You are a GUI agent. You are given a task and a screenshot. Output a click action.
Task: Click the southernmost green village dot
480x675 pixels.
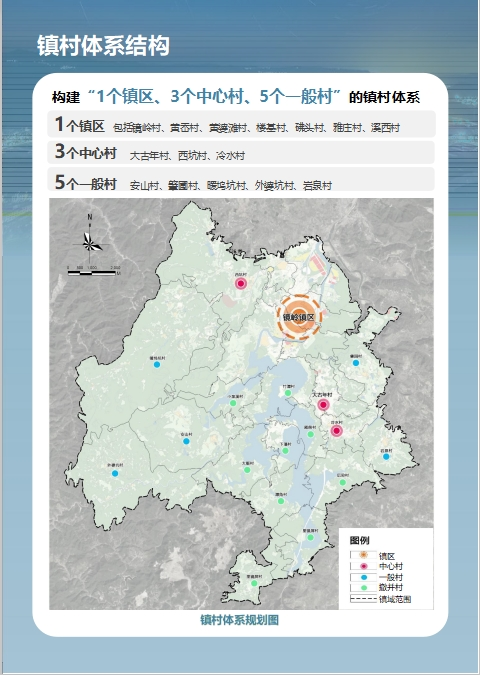click(254, 583)
